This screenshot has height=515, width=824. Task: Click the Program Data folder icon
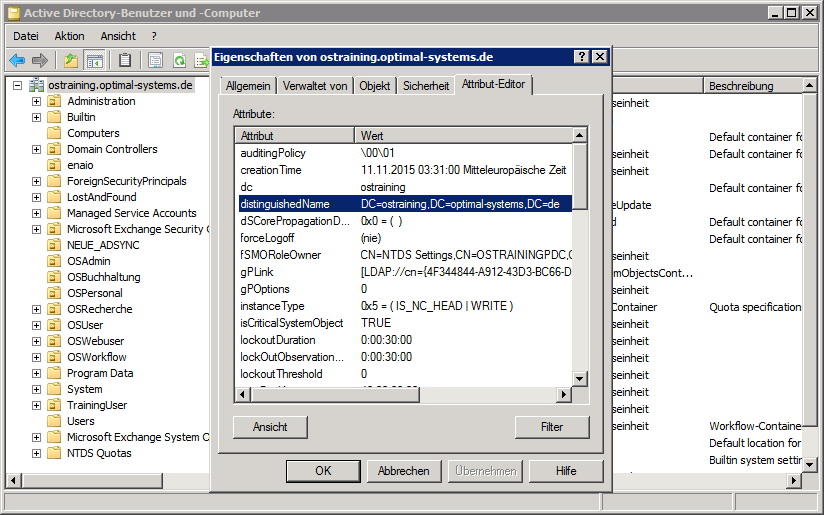click(x=54, y=373)
